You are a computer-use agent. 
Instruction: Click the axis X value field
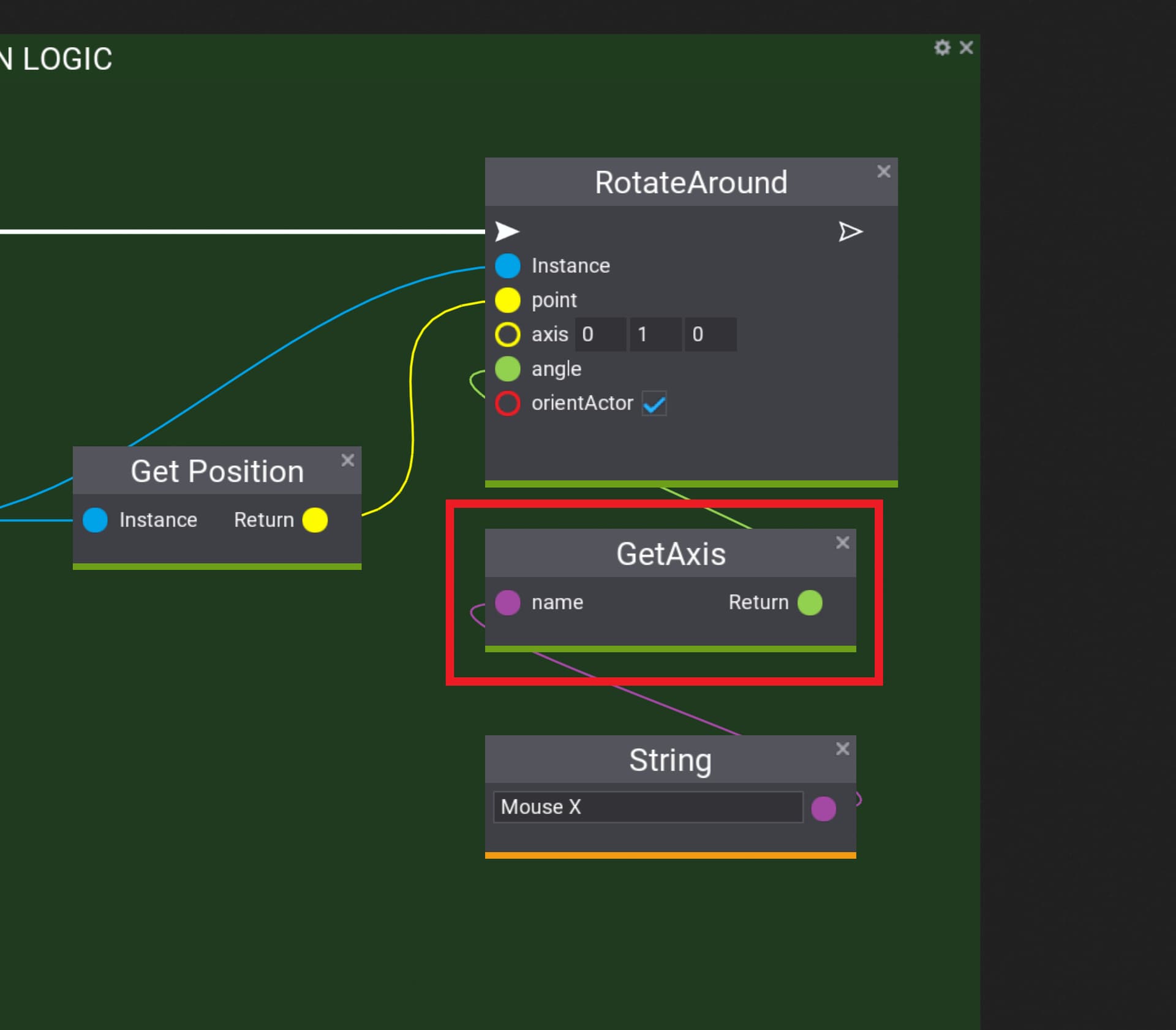pyautogui.click(x=600, y=335)
